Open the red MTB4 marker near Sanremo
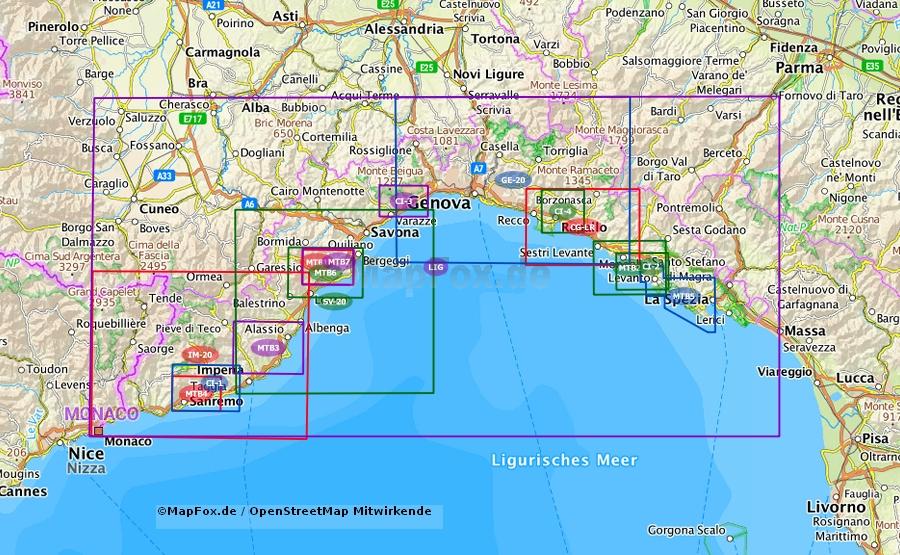Screen dimensions: 900x555 [x=196, y=394]
